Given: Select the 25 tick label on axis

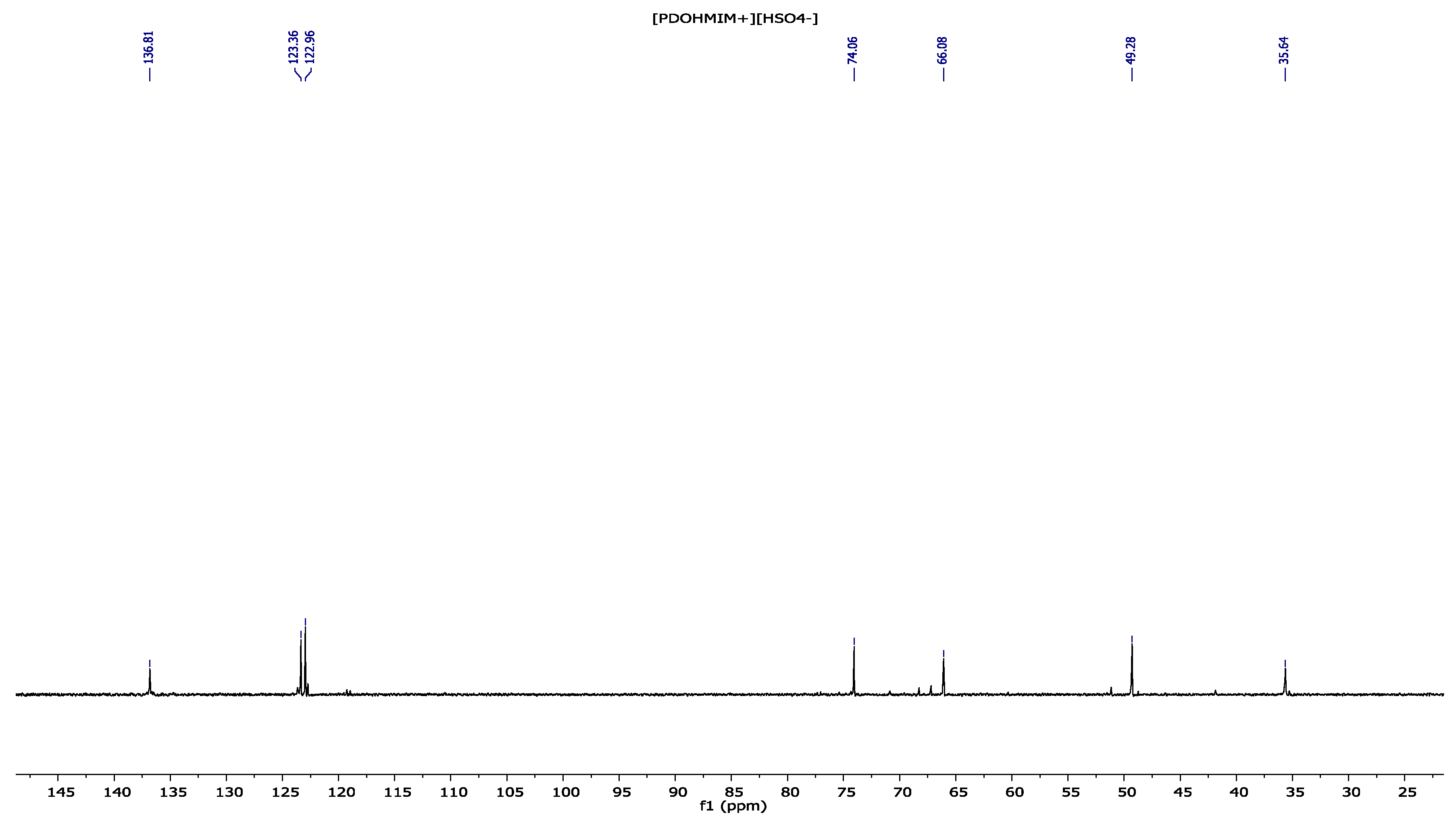Looking at the screenshot, I should coord(1407,792).
